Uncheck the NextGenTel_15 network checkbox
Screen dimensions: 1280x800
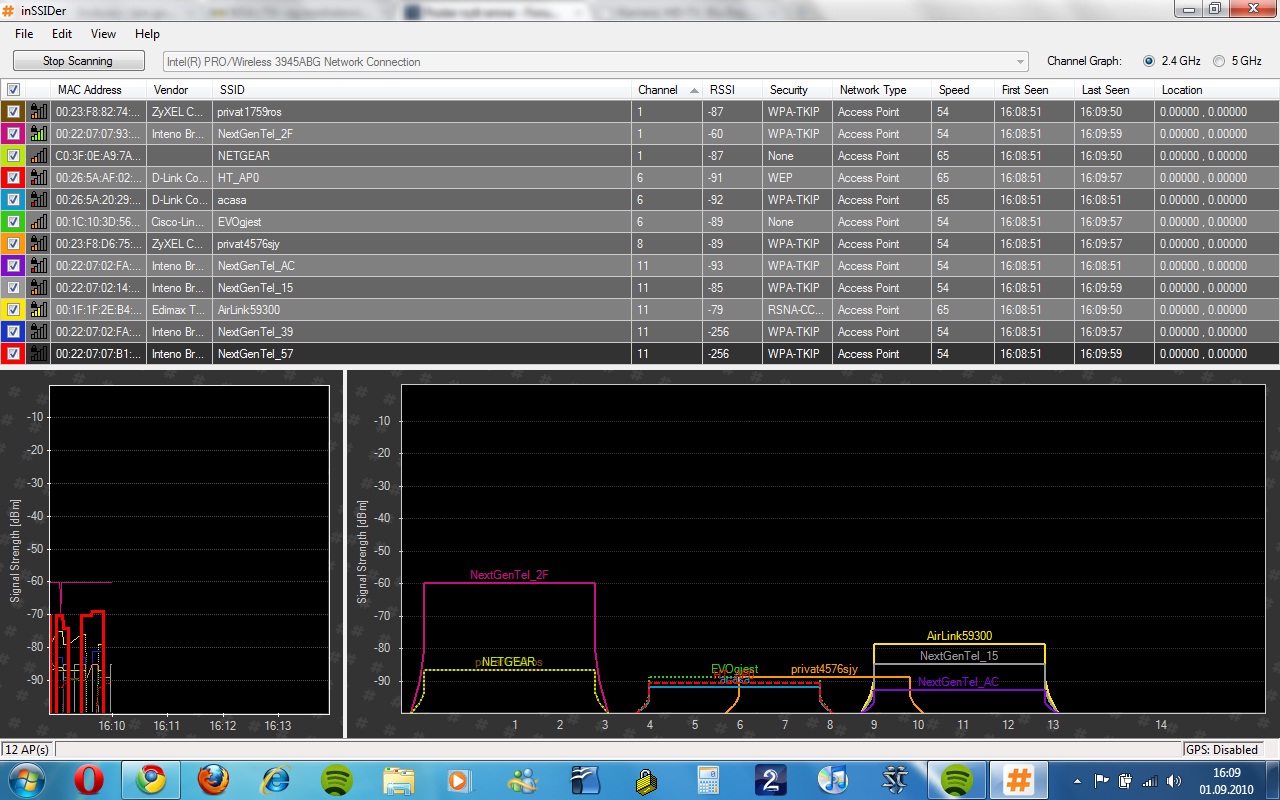coord(14,288)
